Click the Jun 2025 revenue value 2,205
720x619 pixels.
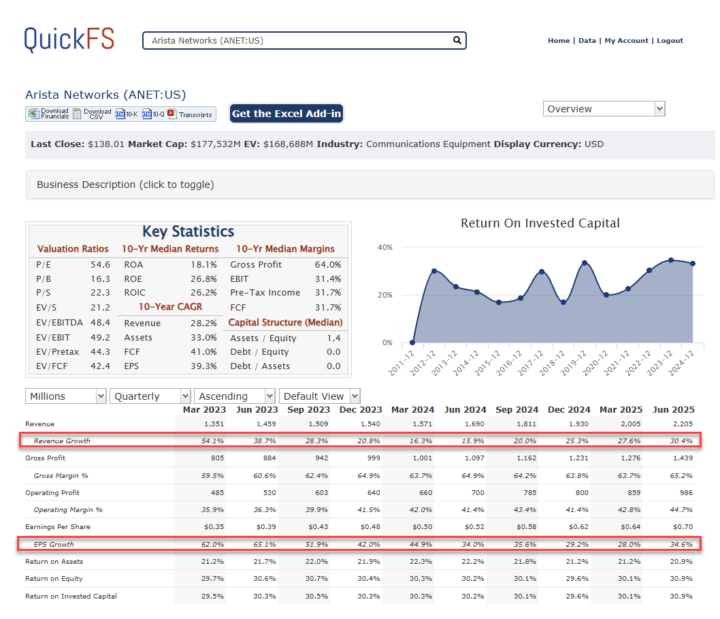point(682,424)
